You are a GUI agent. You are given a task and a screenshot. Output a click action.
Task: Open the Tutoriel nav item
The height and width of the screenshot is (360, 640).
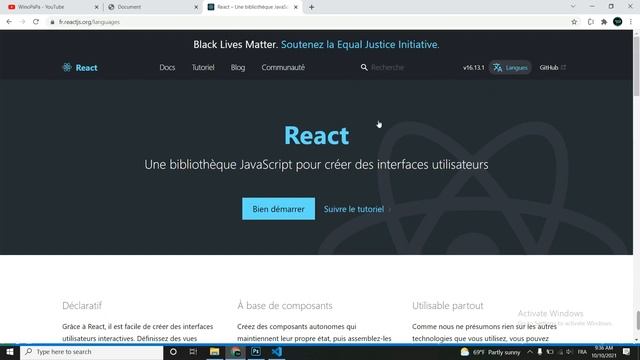(203, 67)
